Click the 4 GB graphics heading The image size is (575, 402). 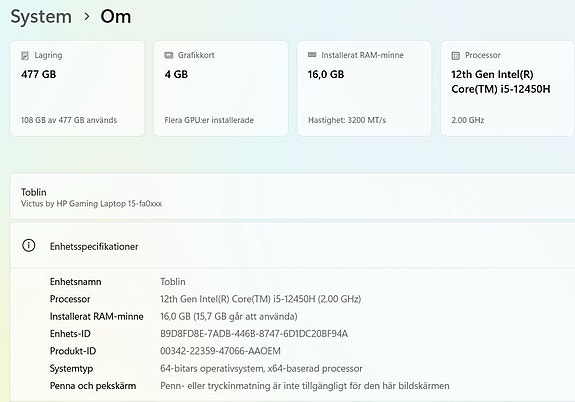pyautogui.click(x=176, y=74)
